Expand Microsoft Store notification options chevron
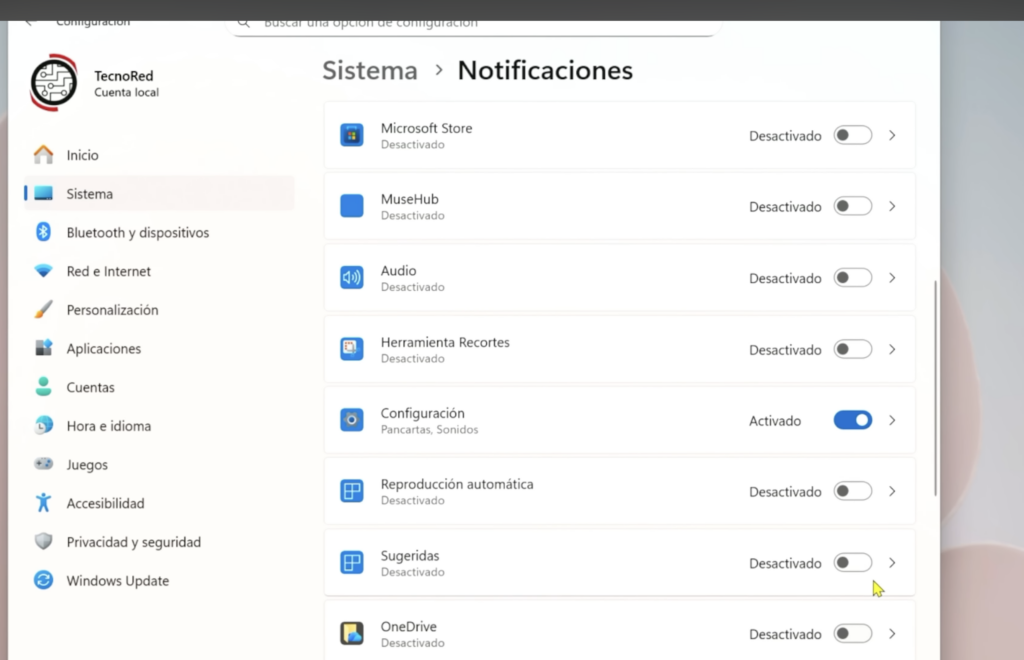The image size is (1024, 660). point(892,135)
